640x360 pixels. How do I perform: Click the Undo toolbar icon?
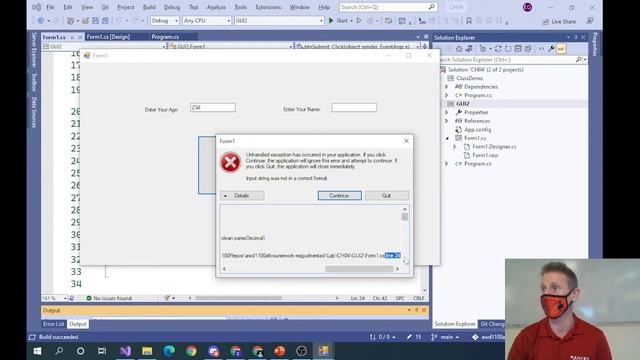click(x=119, y=20)
